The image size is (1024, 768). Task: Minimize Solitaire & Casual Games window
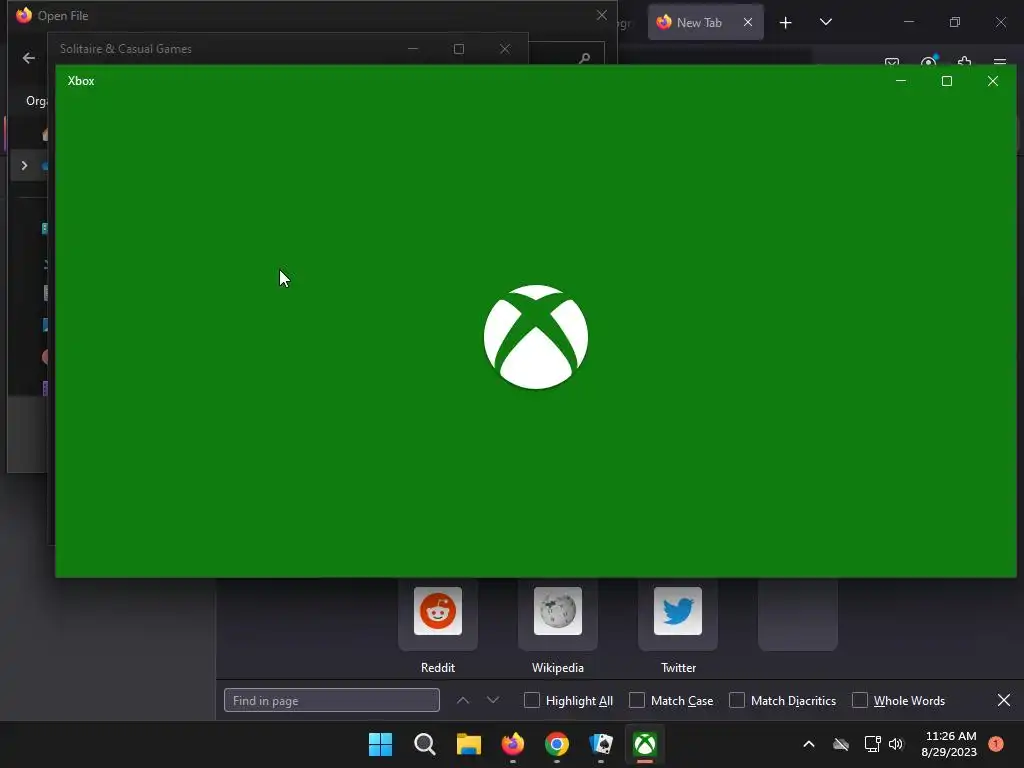413,49
